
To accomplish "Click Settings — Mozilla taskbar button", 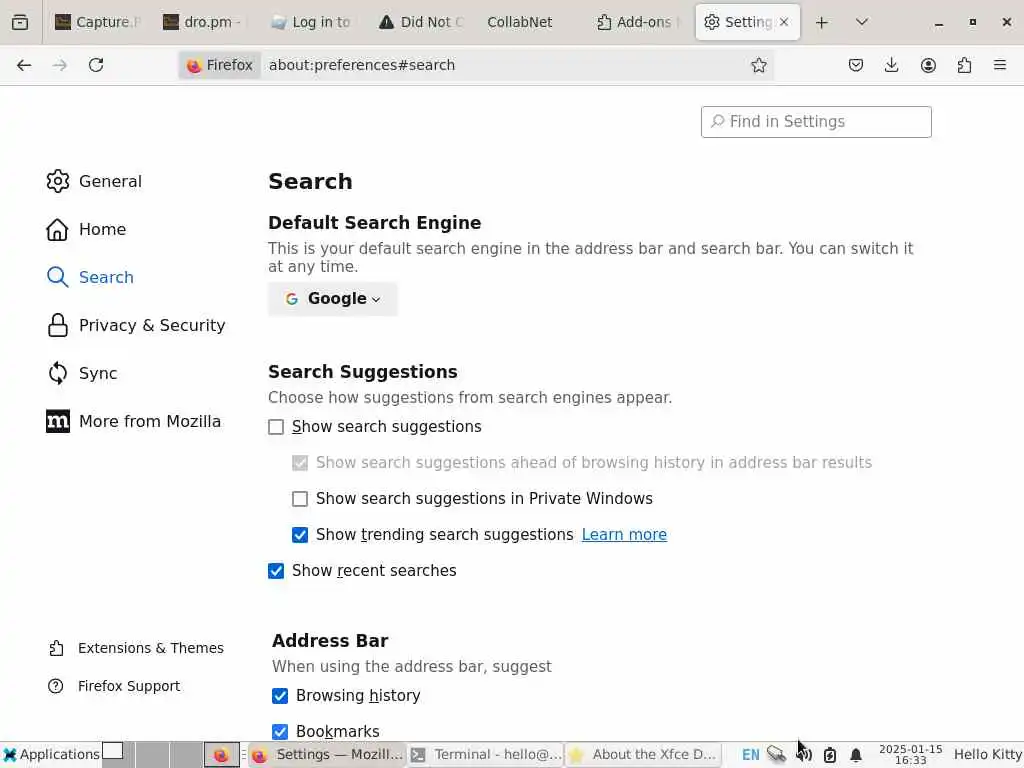I will point(328,755).
